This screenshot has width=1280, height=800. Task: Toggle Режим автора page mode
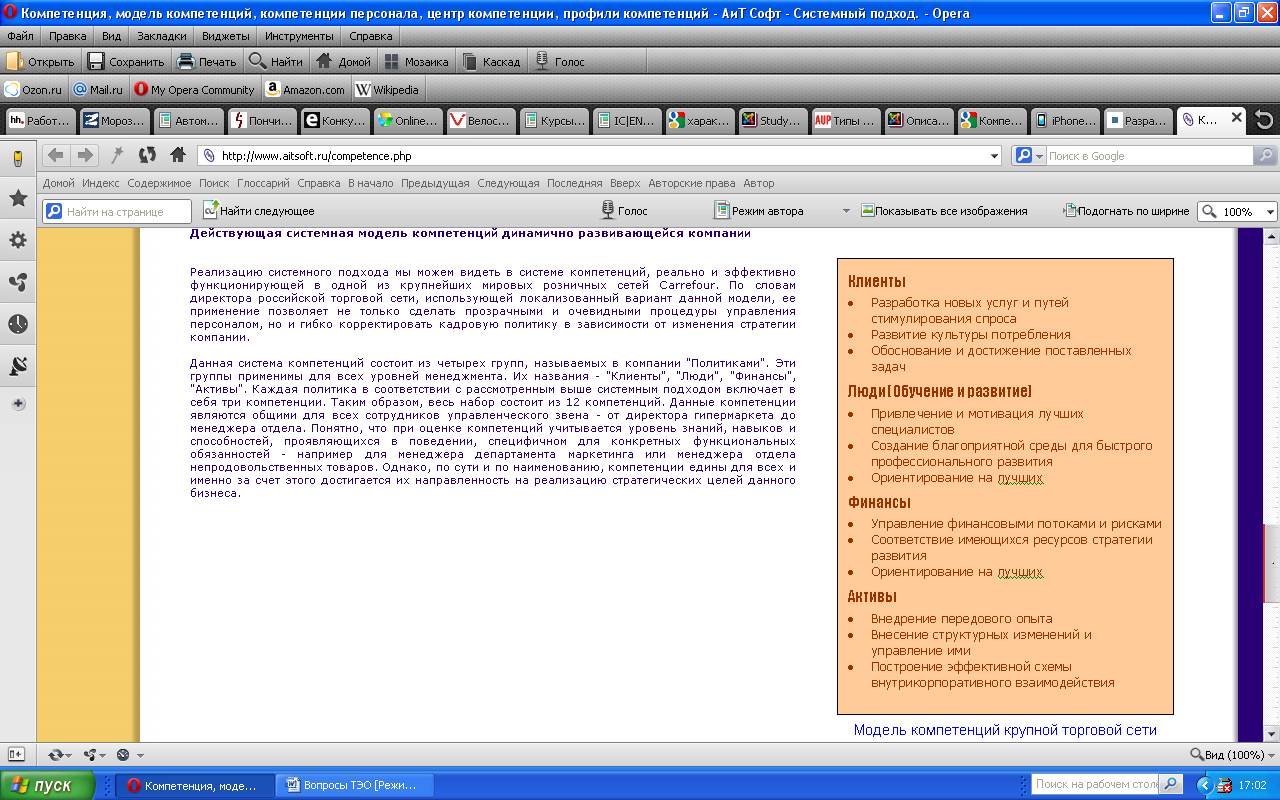[x=758, y=211]
